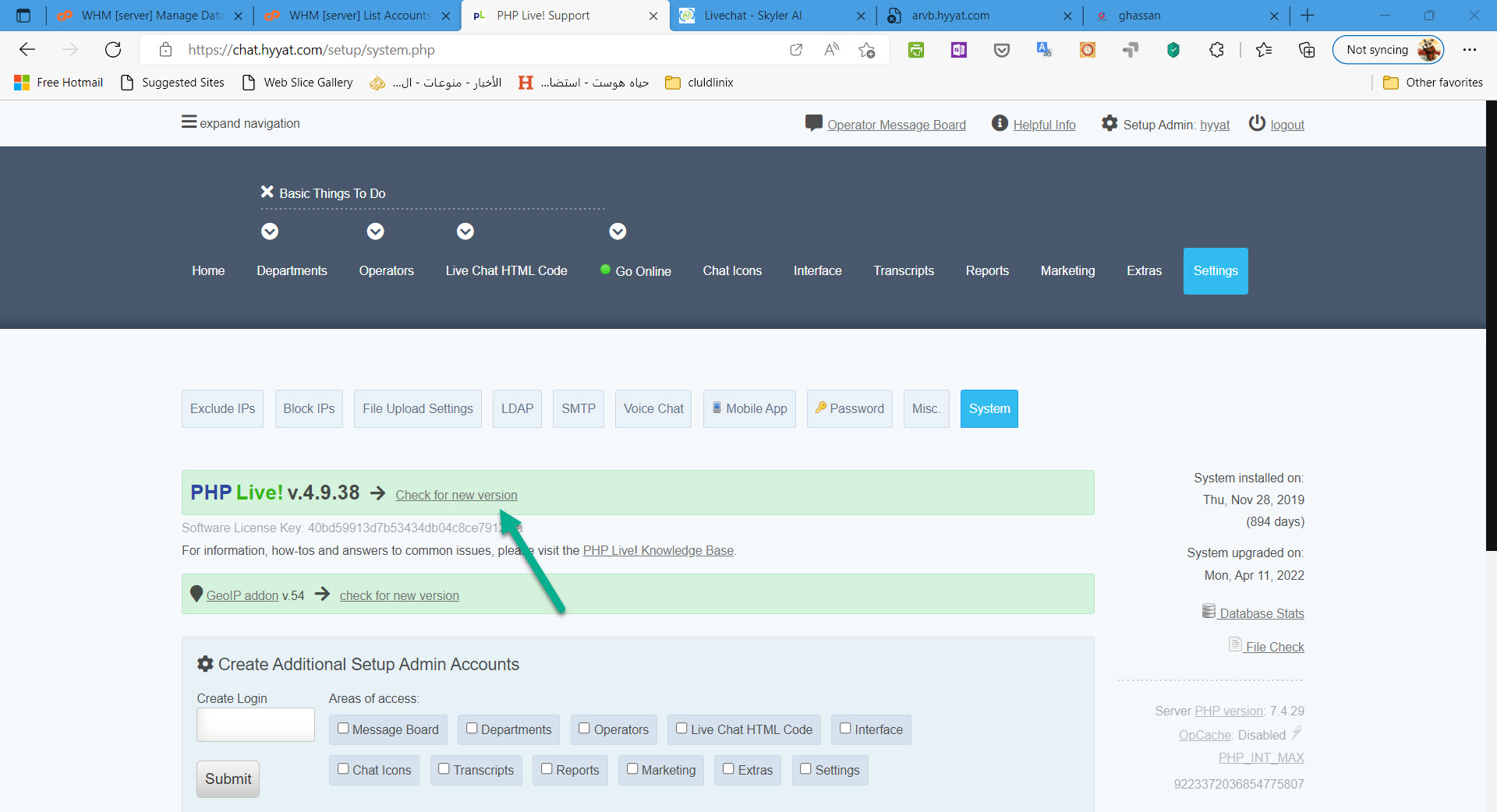Expand the chevron above Operators
1497x812 pixels.
pyautogui.click(x=376, y=231)
